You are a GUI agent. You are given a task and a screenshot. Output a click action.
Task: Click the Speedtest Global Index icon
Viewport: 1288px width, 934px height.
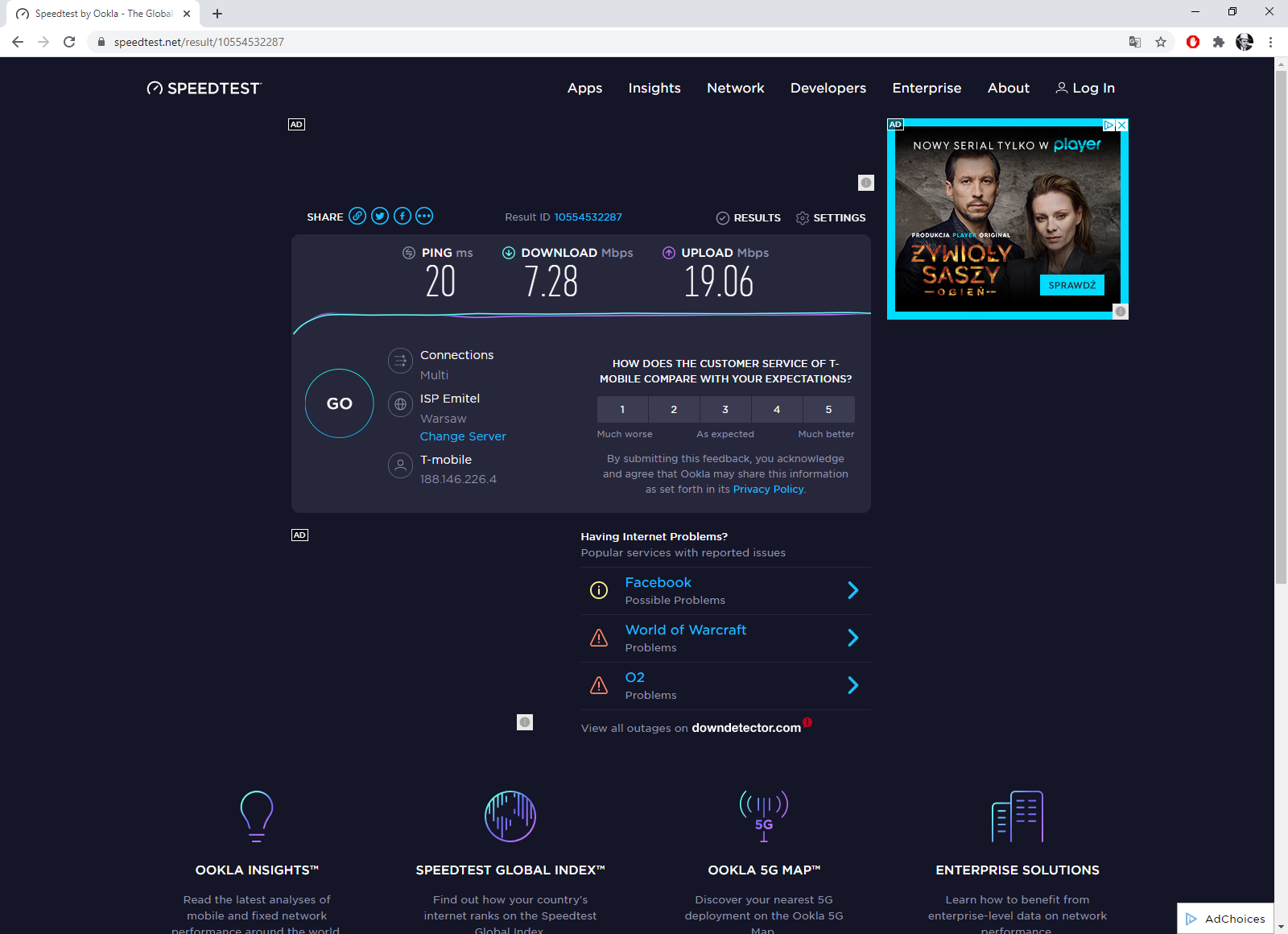click(510, 816)
